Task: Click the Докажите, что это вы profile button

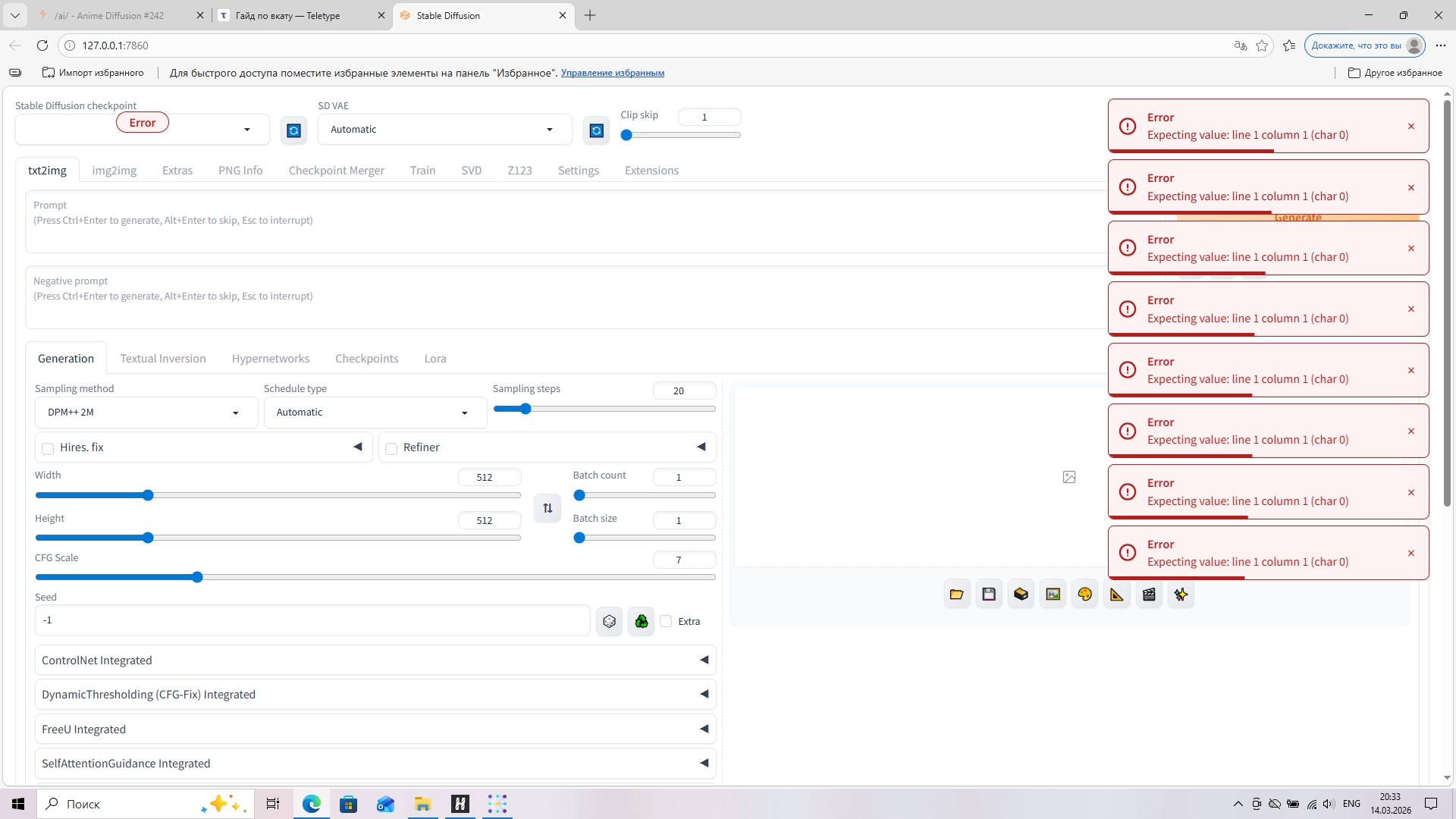Action: (1365, 45)
